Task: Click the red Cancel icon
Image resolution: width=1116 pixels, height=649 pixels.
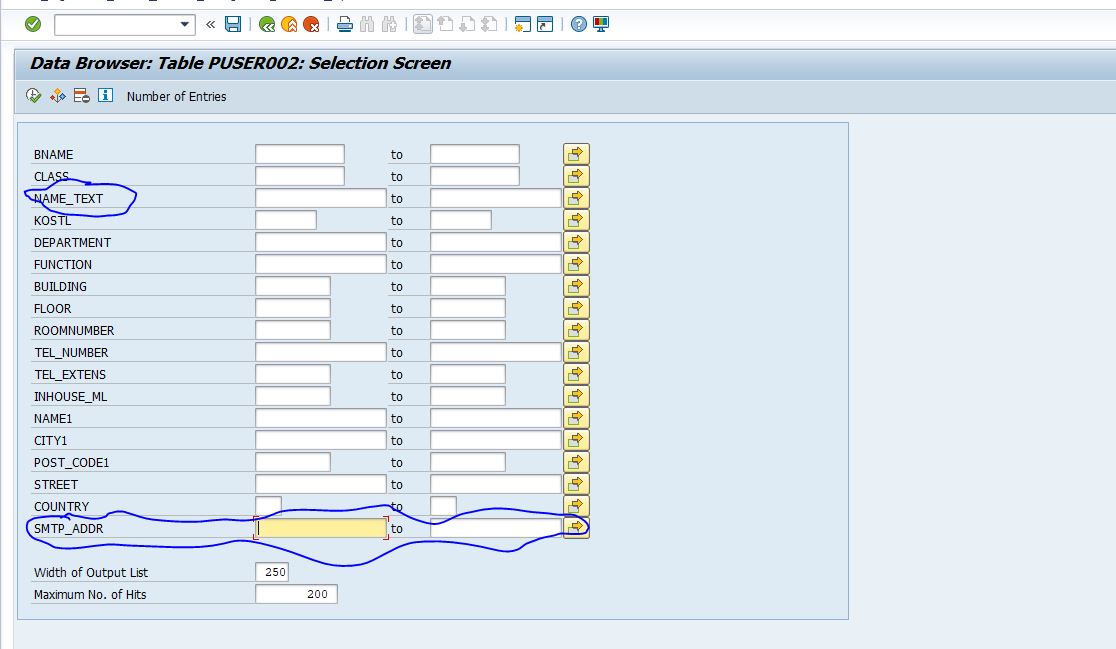Action: click(x=311, y=24)
